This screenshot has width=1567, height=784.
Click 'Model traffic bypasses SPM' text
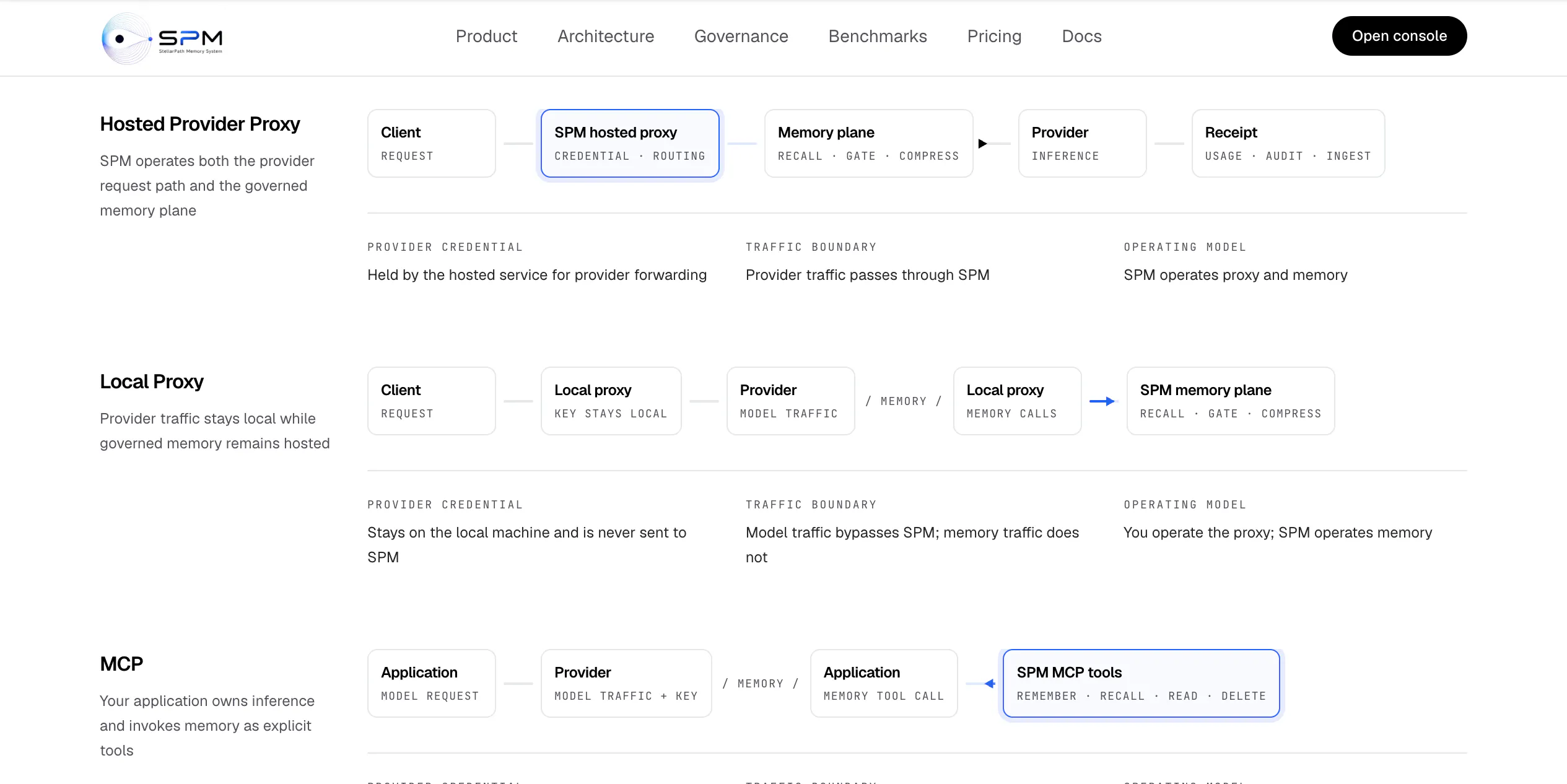point(912,545)
